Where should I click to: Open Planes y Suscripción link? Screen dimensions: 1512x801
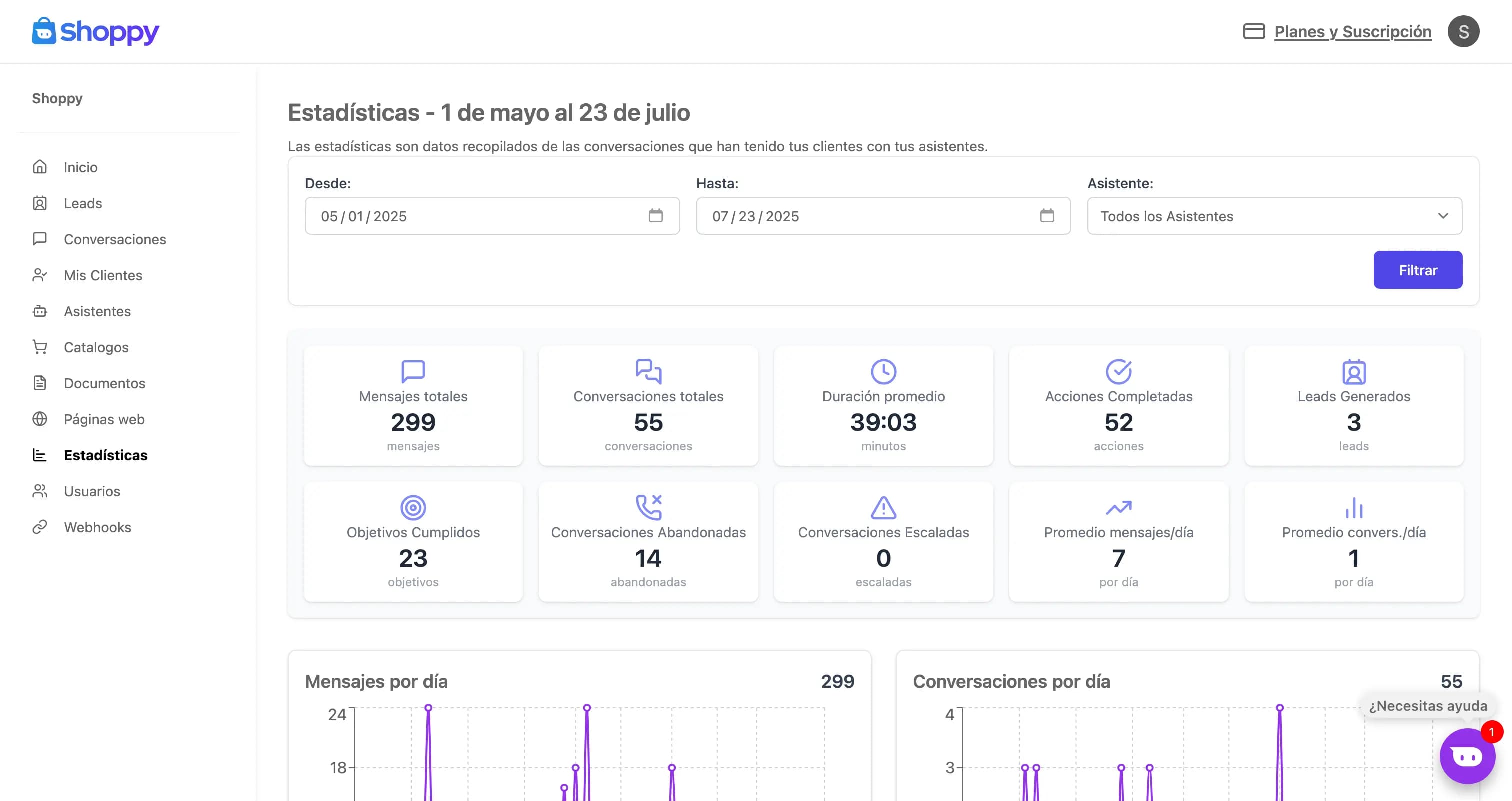1353,31
